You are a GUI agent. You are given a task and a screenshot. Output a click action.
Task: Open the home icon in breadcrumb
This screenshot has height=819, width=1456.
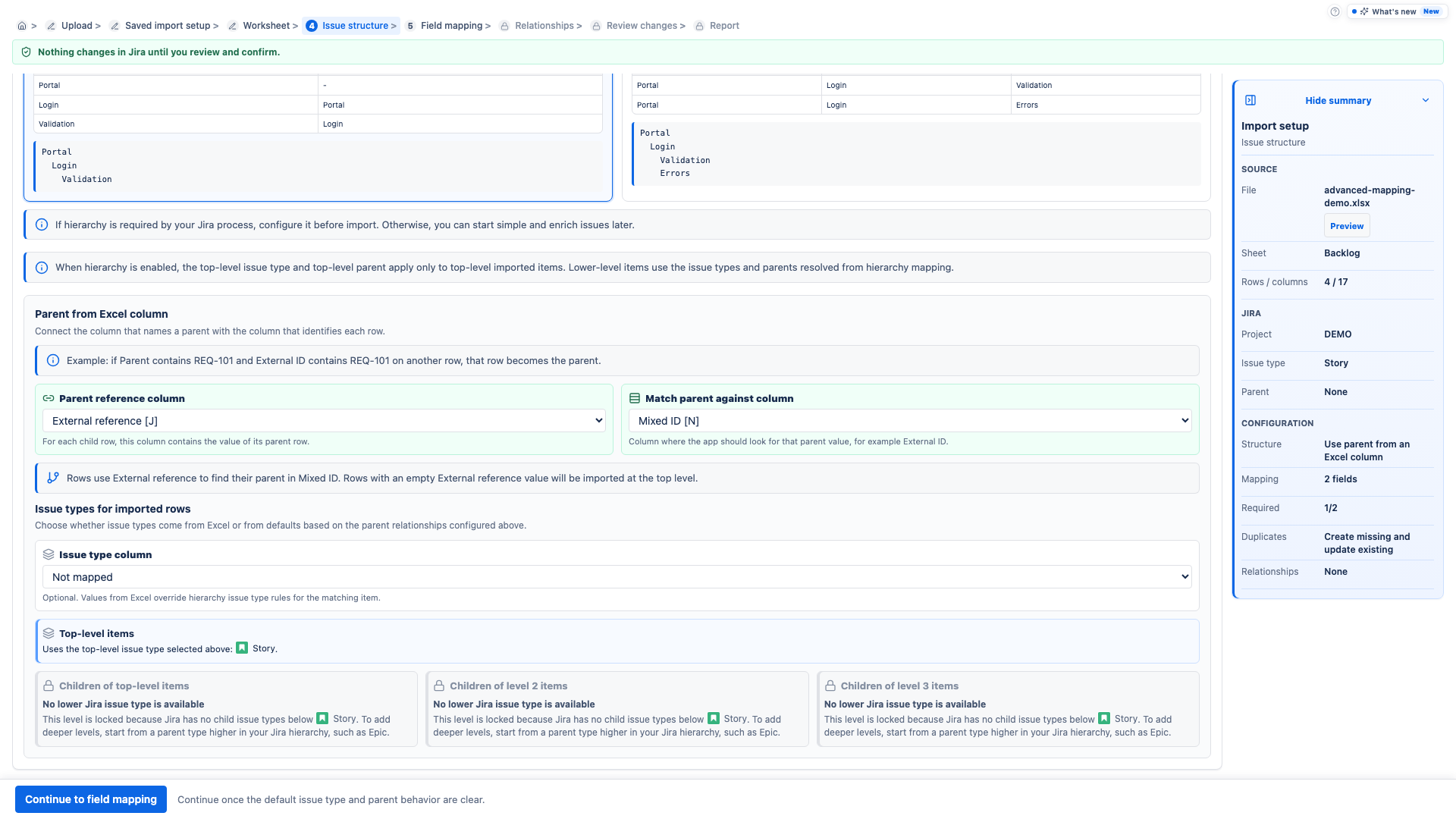pos(22,26)
